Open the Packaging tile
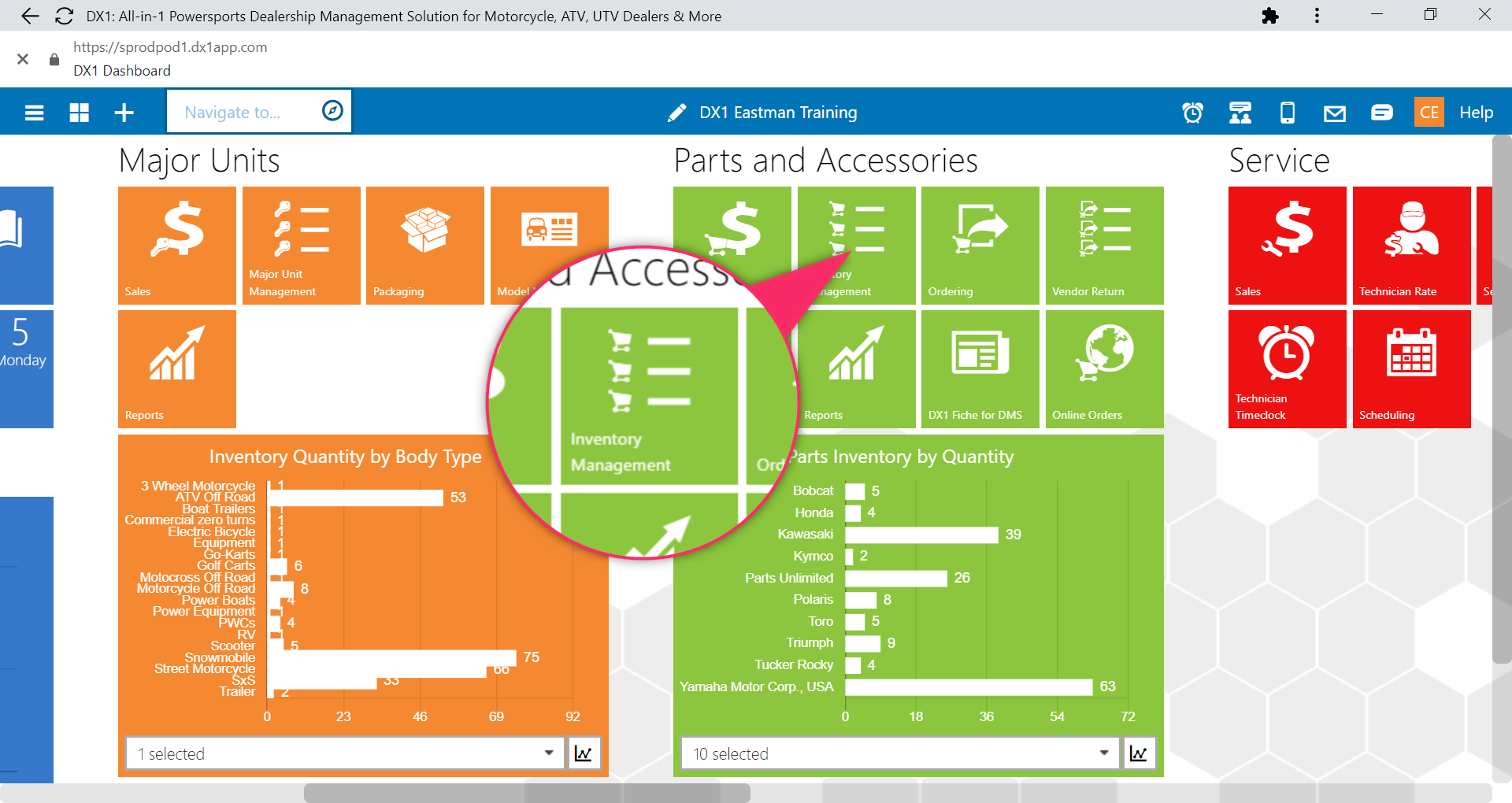 pyautogui.click(x=425, y=246)
